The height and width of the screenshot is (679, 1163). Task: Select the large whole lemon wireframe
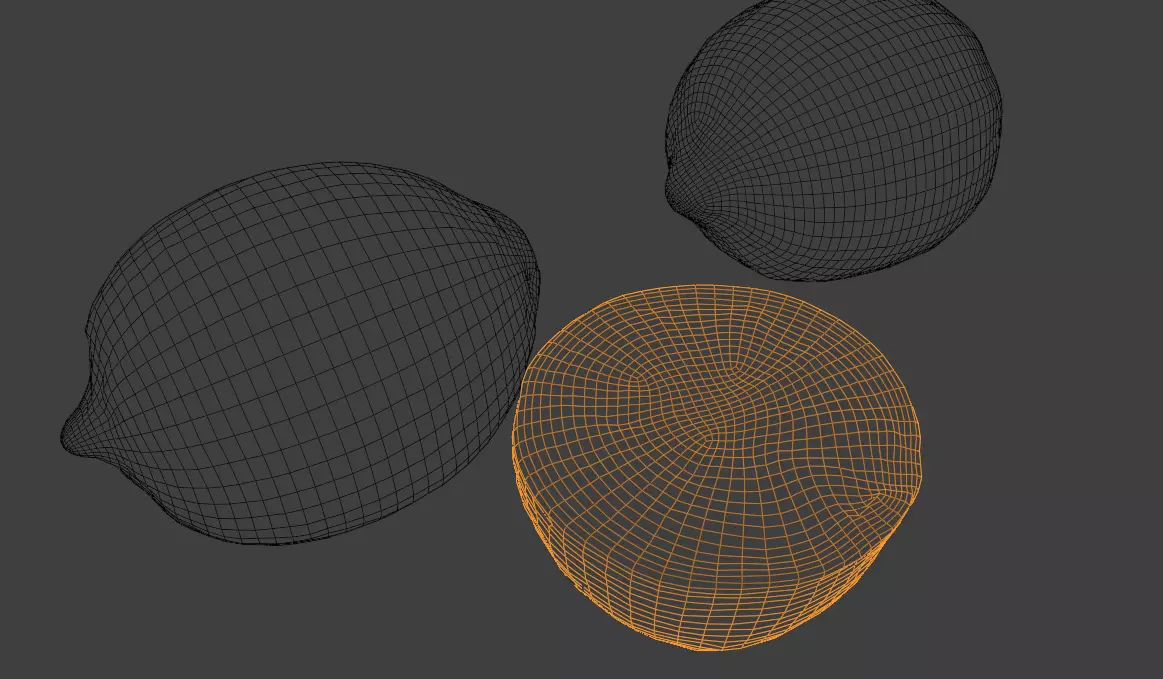(300, 353)
